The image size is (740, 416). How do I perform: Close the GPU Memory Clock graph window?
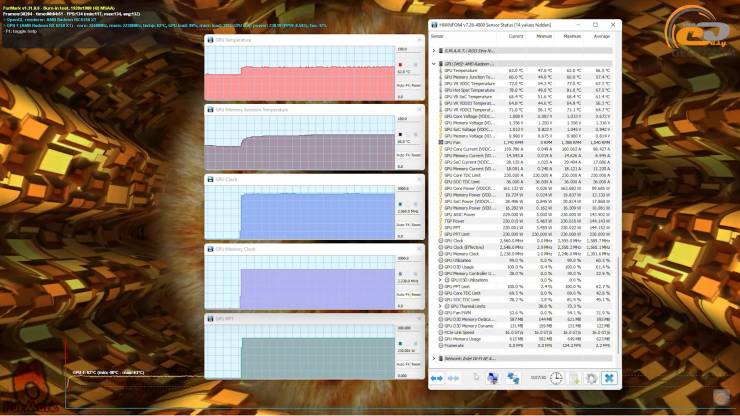(419, 249)
